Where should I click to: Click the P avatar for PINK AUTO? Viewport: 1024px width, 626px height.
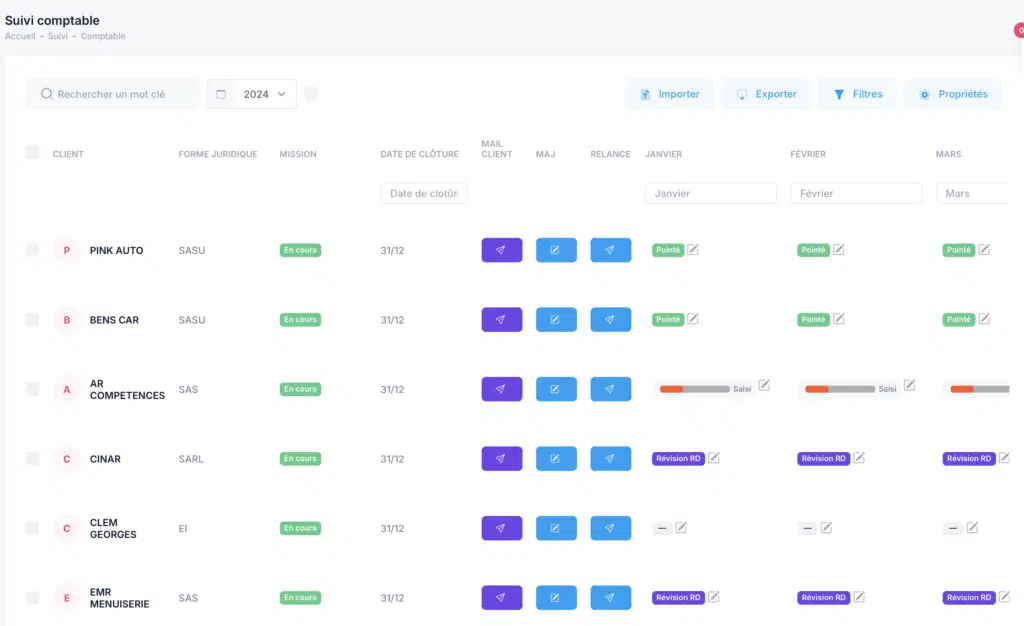pos(67,250)
